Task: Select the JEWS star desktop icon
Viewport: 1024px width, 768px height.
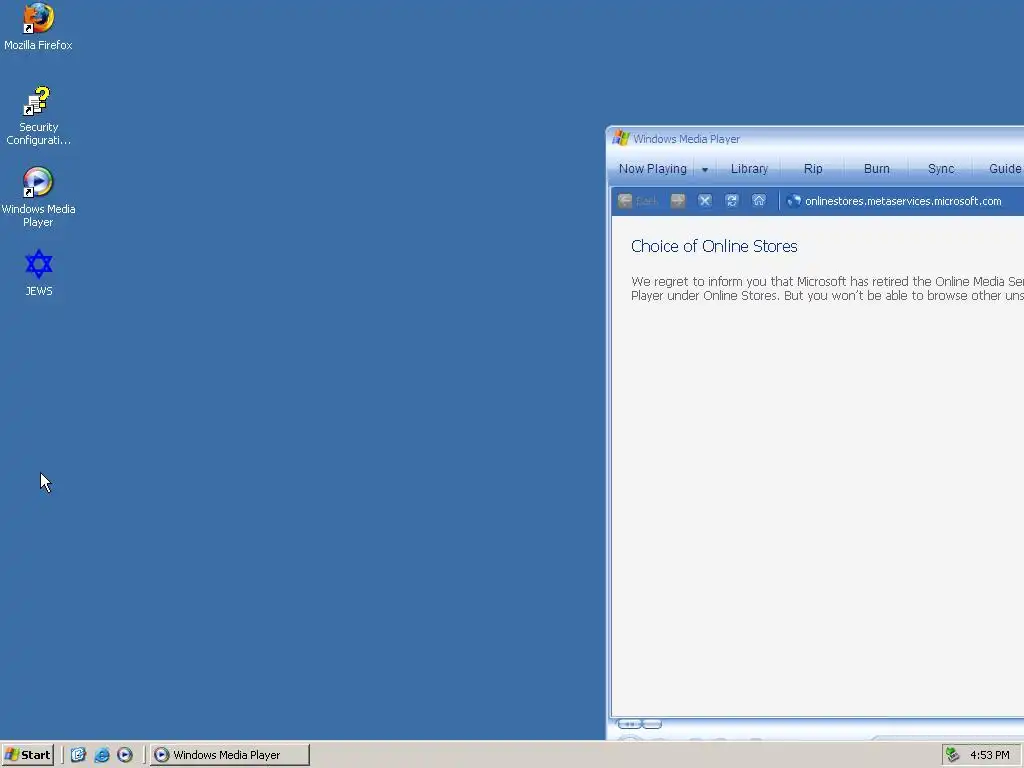Action: [x=39, y=273]
